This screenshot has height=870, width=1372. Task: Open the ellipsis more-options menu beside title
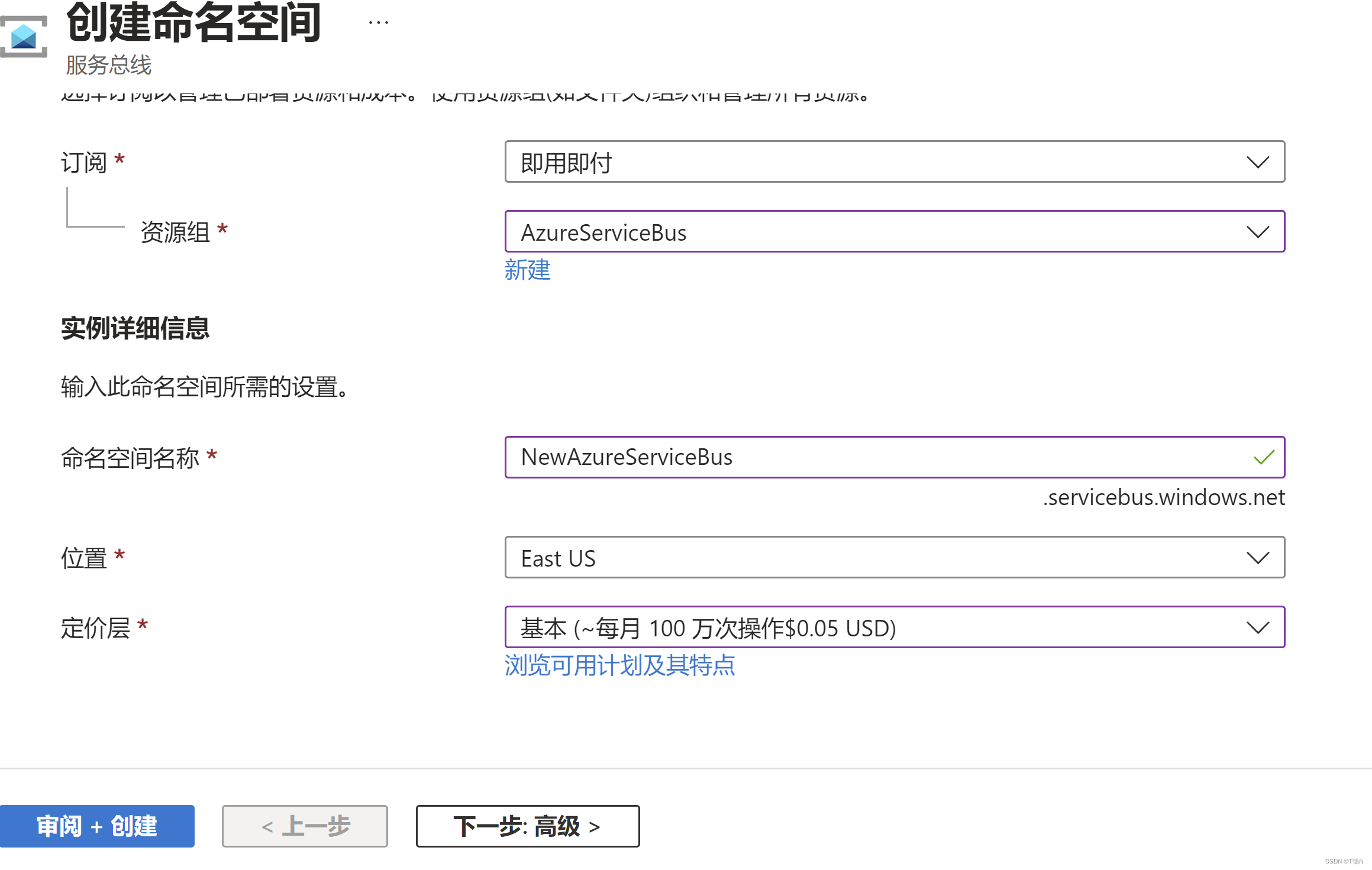(x=378, y=23)
